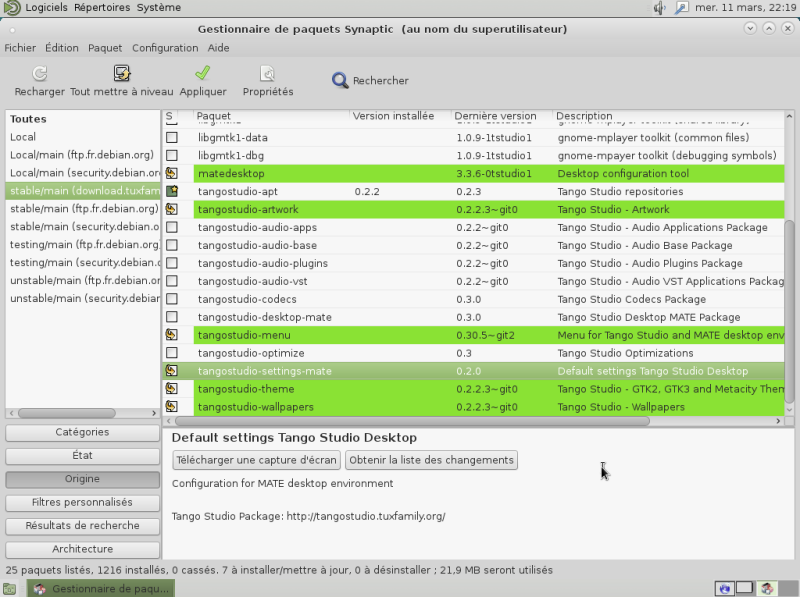Click the status icon of tangostudio-settings-mate
This screenshot has width=800, height=597.
pyautogui.click(x=172, y=371)
